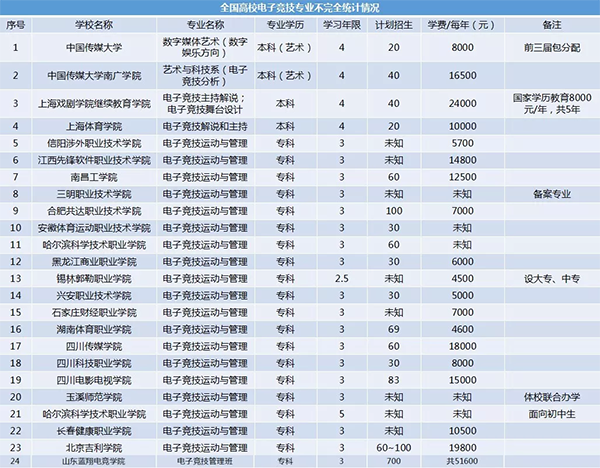Select the 学校名称 column header
Viewport: 600px width, 468px height.
click(94, 25)
